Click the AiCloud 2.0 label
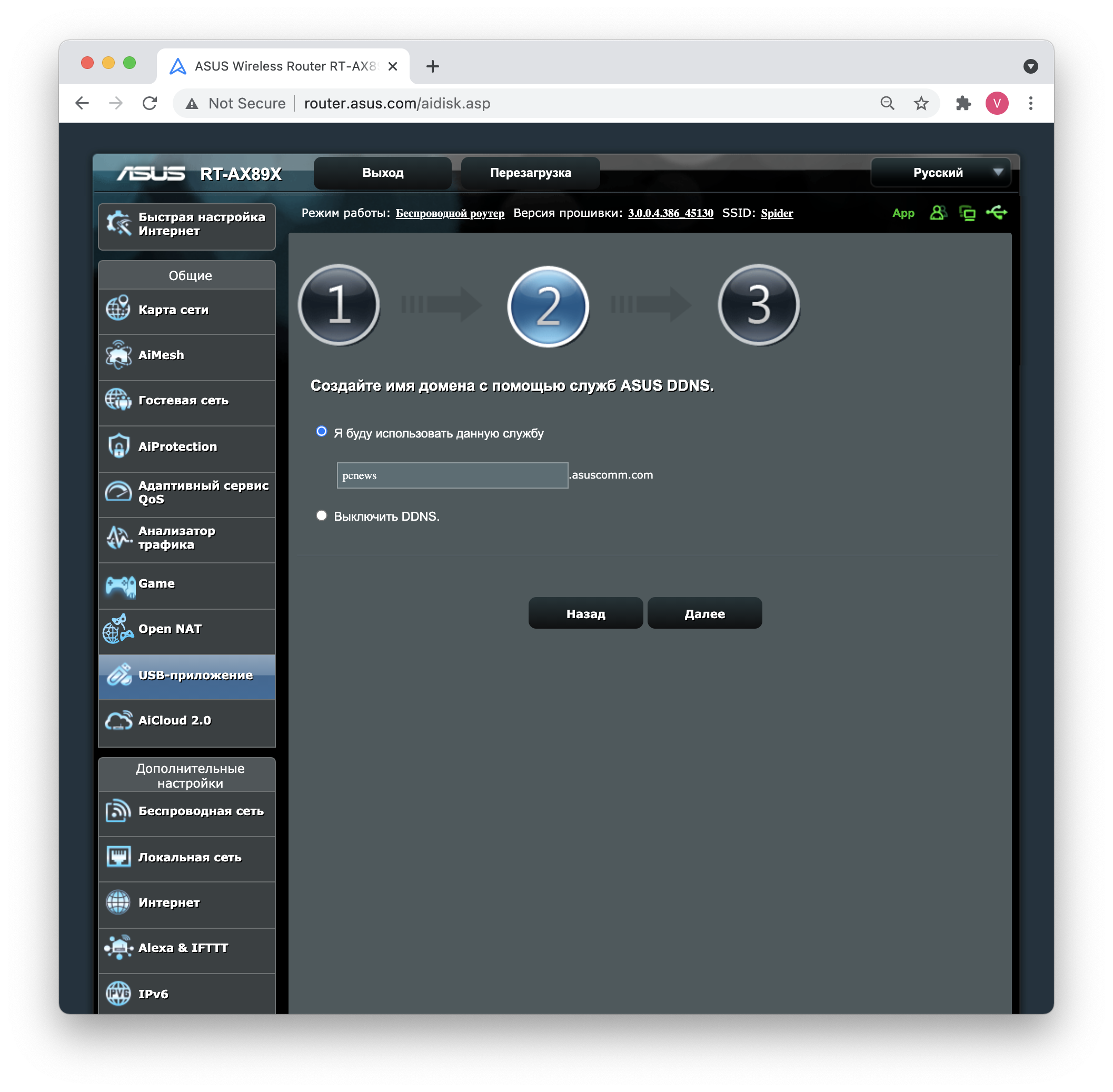Image resolution: width=1113 pixels, height=1092 pixels. pyautogui.click(x=175, y=720)
